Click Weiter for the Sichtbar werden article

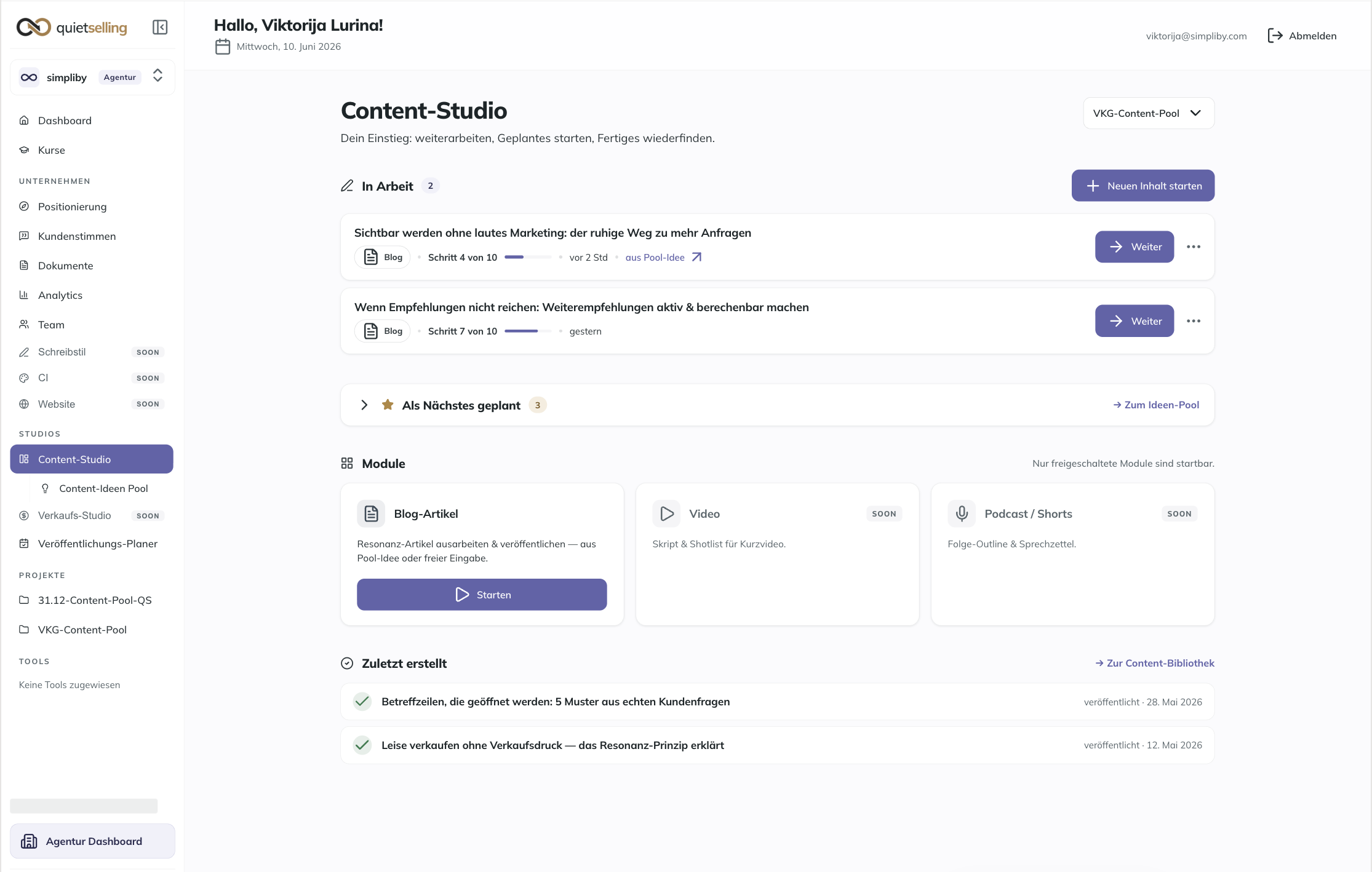(1135, 247)
